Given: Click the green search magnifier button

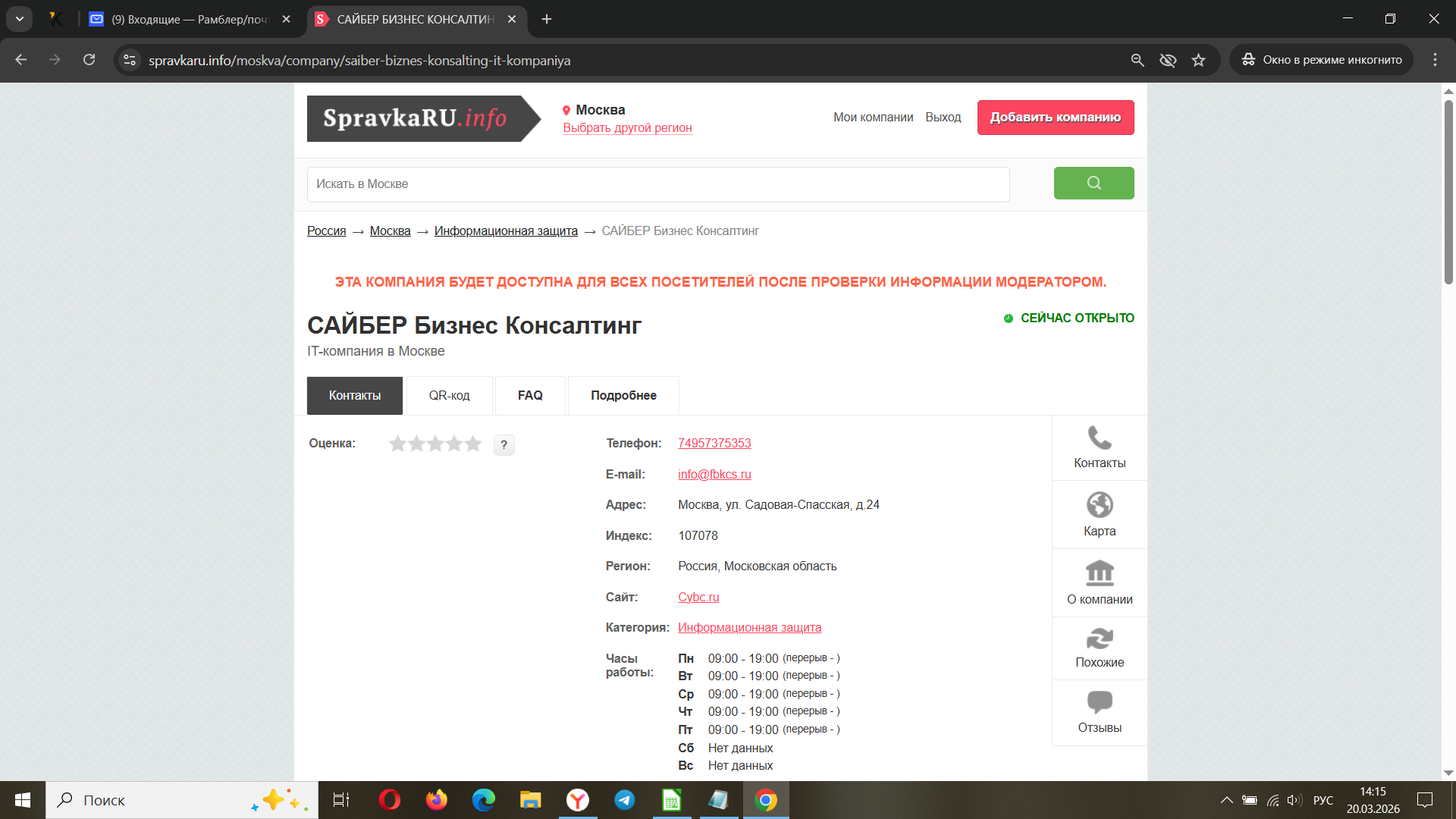Looking at the screenshot, I should click(1094, 183).
